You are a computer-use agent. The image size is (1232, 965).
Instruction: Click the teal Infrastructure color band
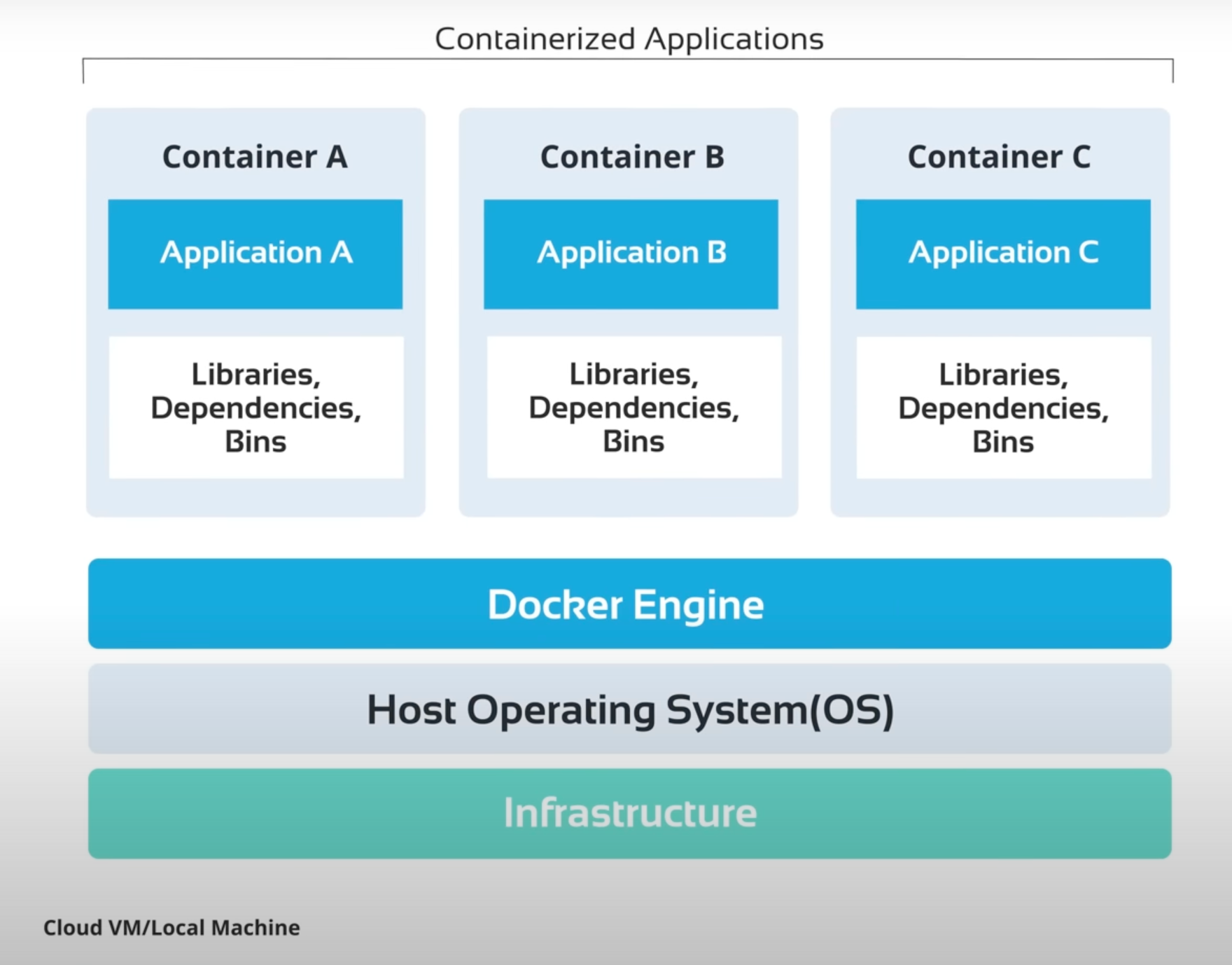[628, 813]
